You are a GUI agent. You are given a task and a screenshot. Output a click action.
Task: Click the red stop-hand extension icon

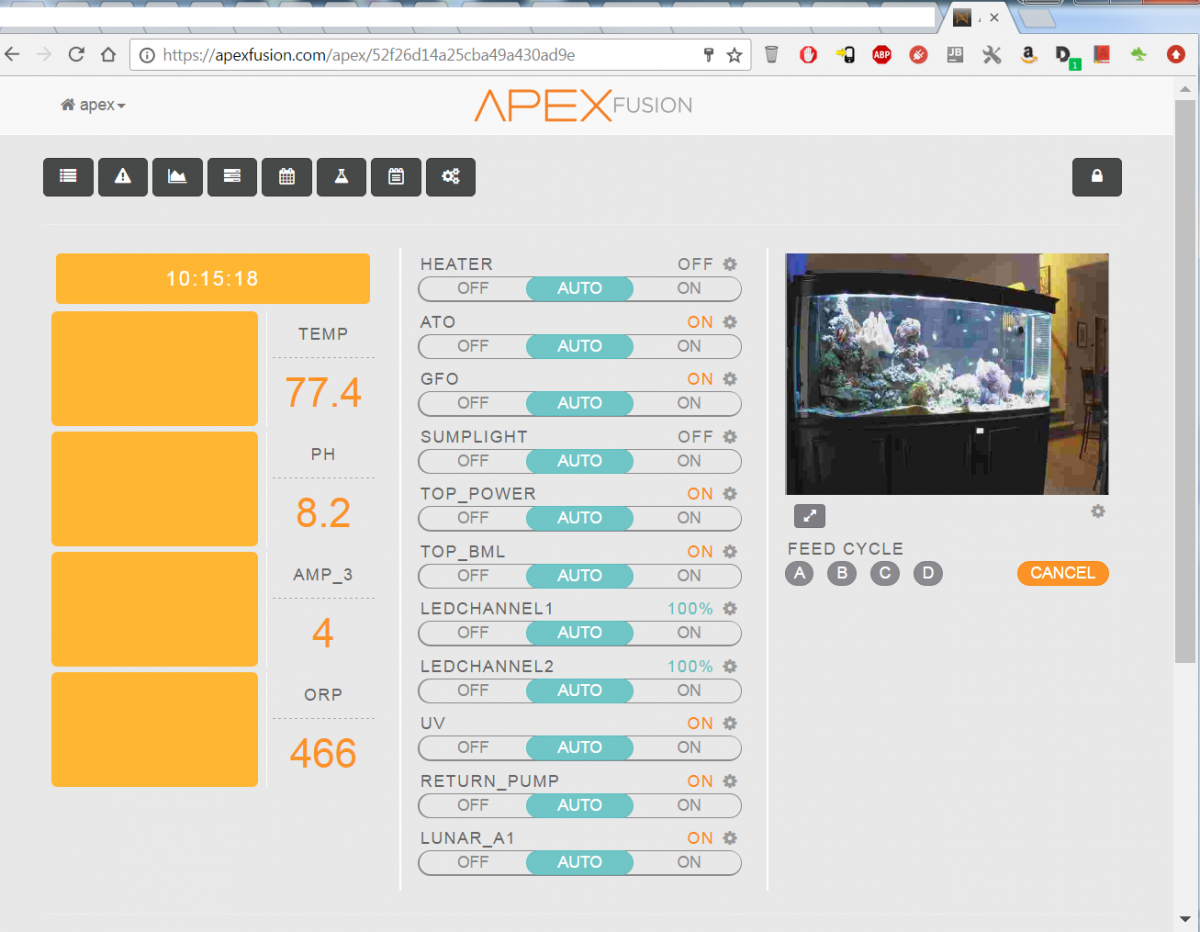point(808,55)
